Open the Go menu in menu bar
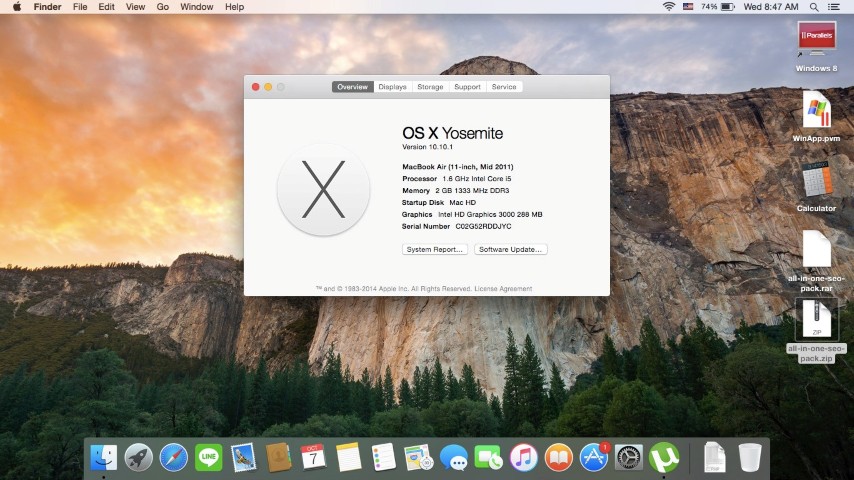Image resolution: width=854 pixels, height=480 pixels. pyautogui.click(x=163, y=7)
